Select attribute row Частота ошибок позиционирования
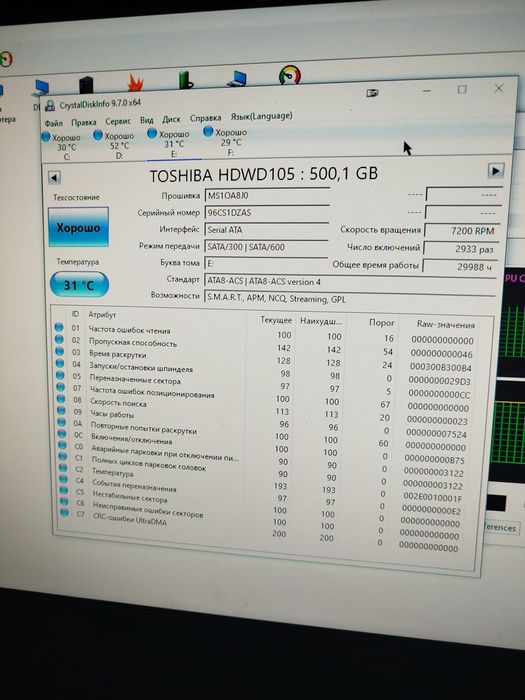This screenshot has height=700, width=525. (262, 396)
